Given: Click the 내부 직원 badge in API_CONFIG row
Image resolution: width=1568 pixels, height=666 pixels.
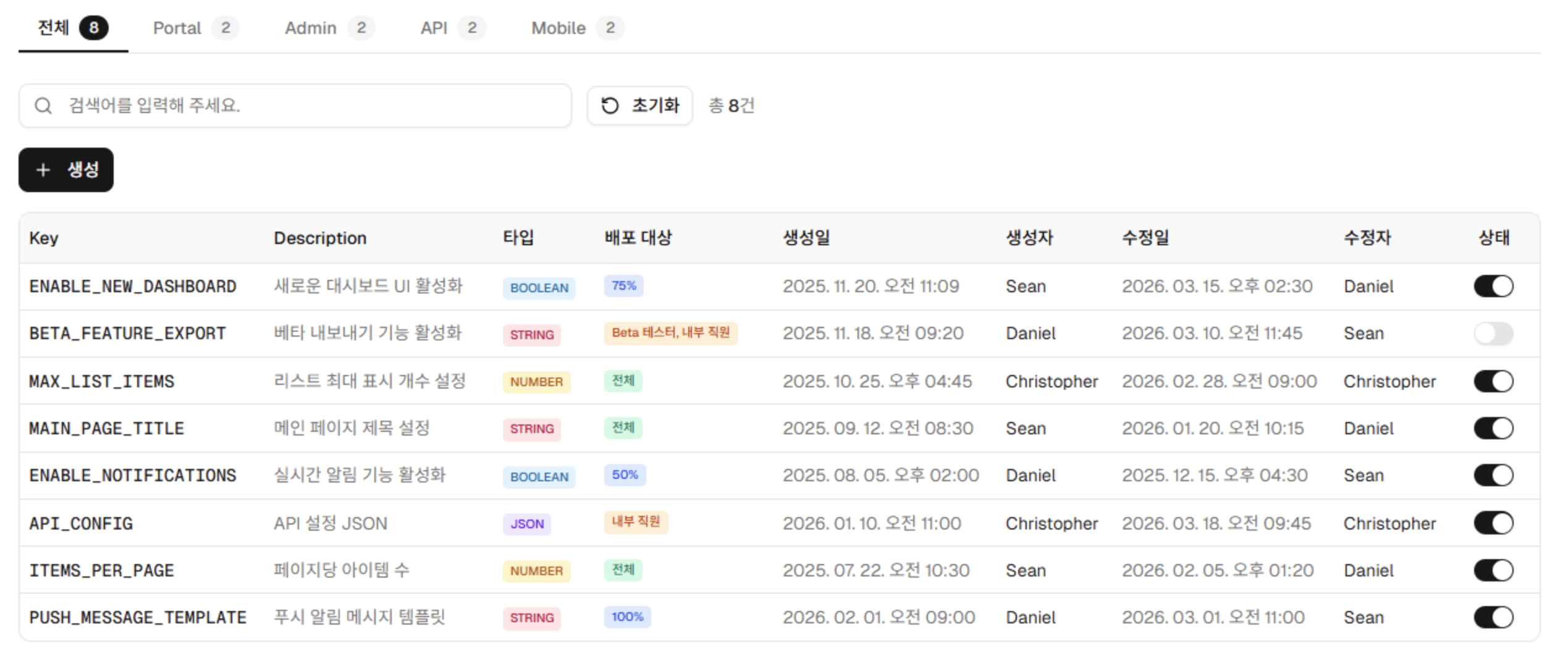Looking at the screenshot, I should 636,522.
